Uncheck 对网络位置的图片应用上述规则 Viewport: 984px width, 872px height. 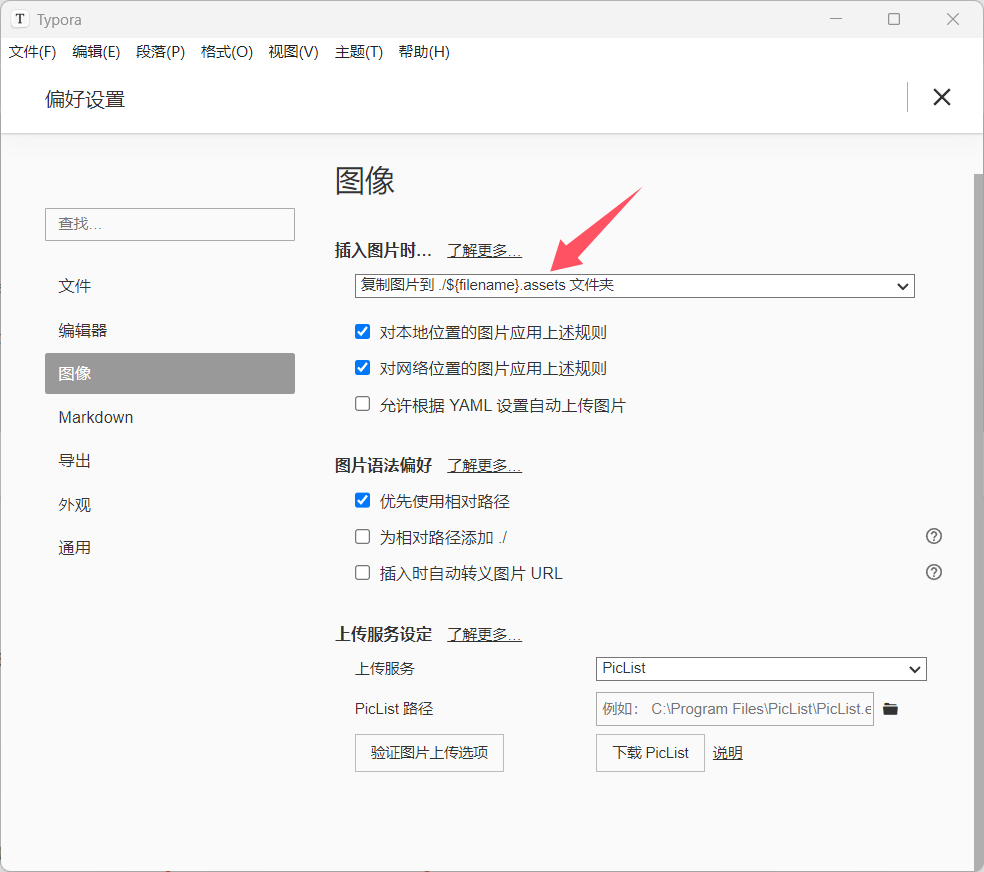[x=362, y=367]
